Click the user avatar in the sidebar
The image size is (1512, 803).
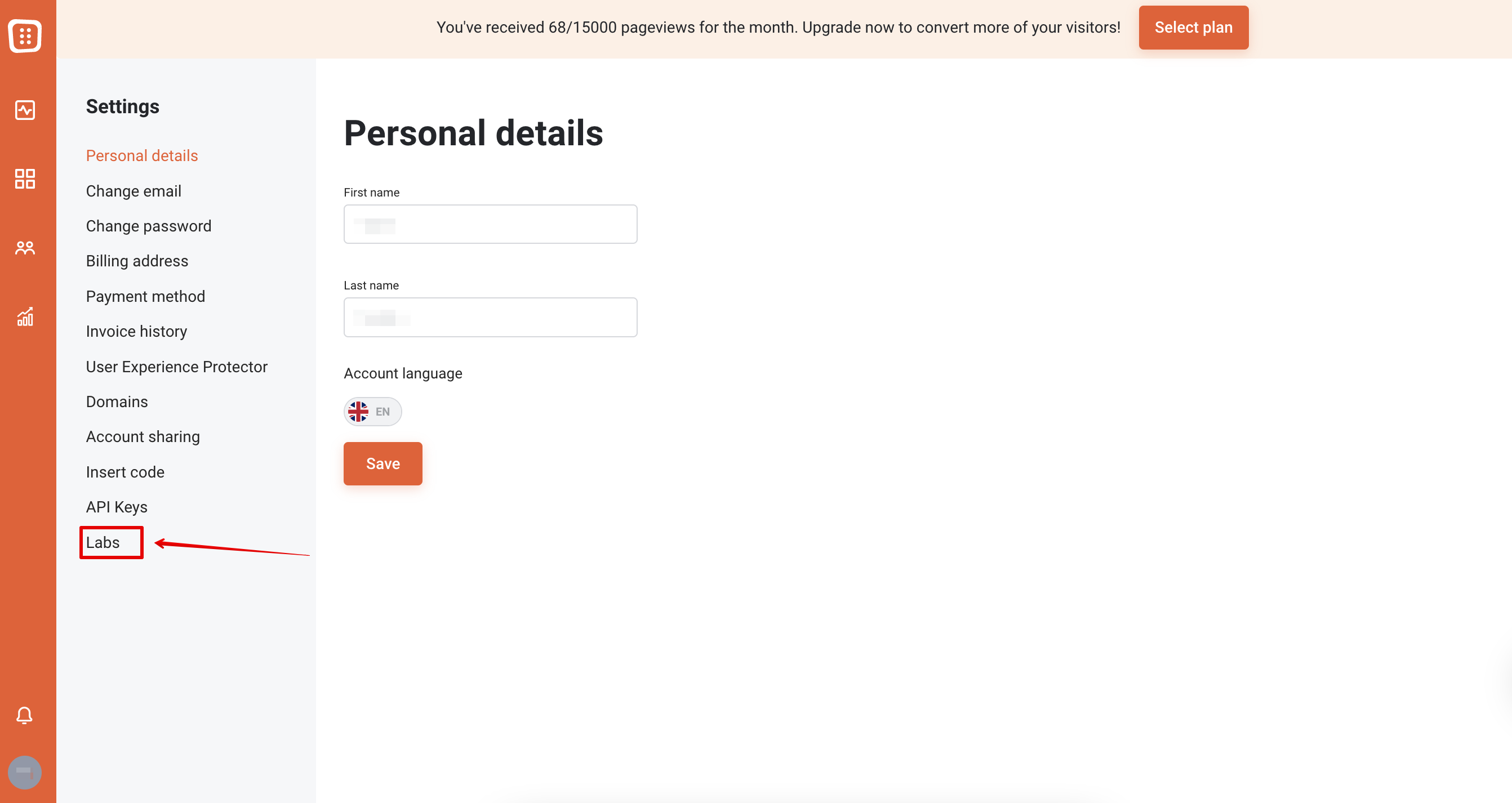[25, 772]
